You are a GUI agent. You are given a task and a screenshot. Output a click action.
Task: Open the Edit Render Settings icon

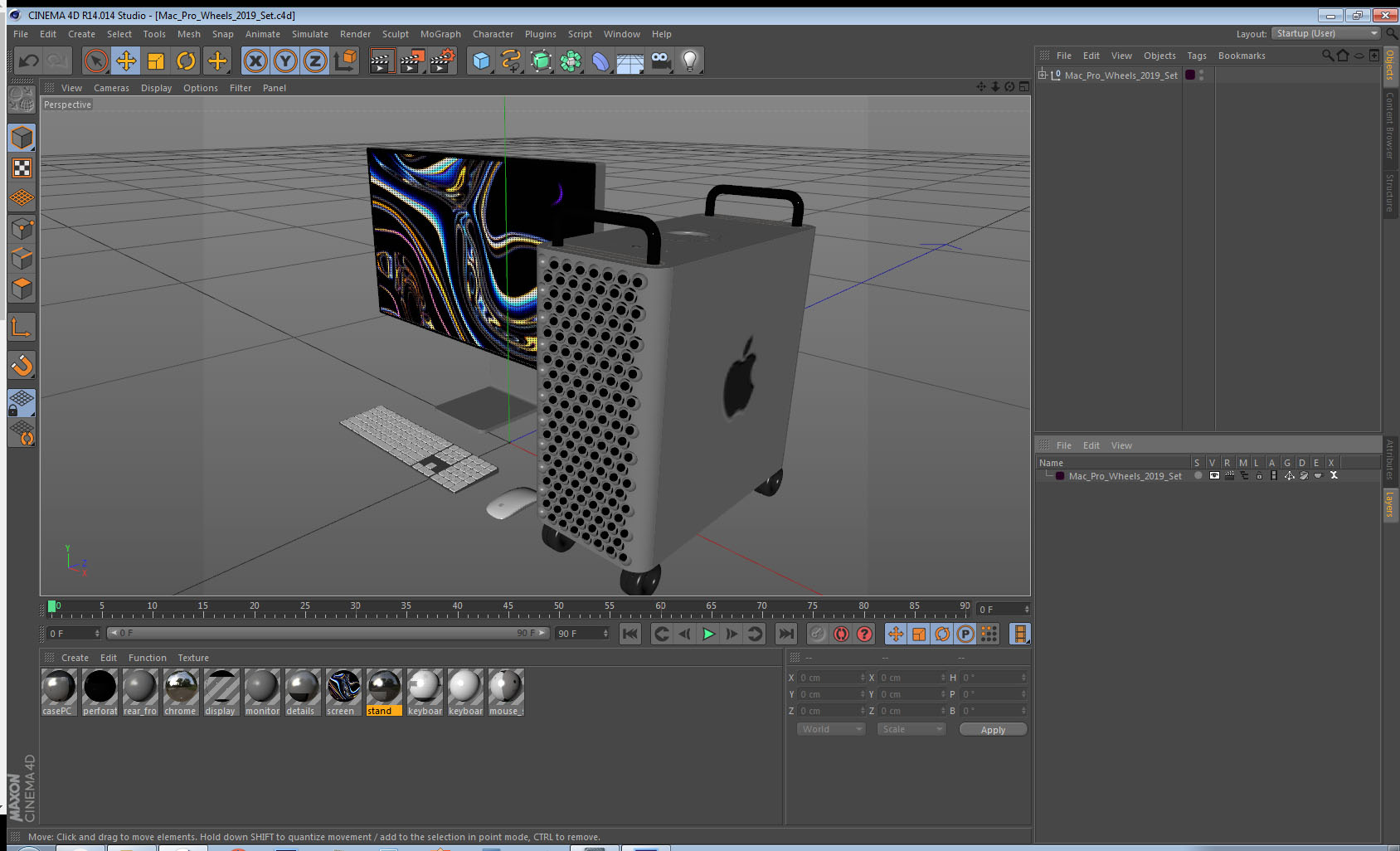[x=443, y=61]
